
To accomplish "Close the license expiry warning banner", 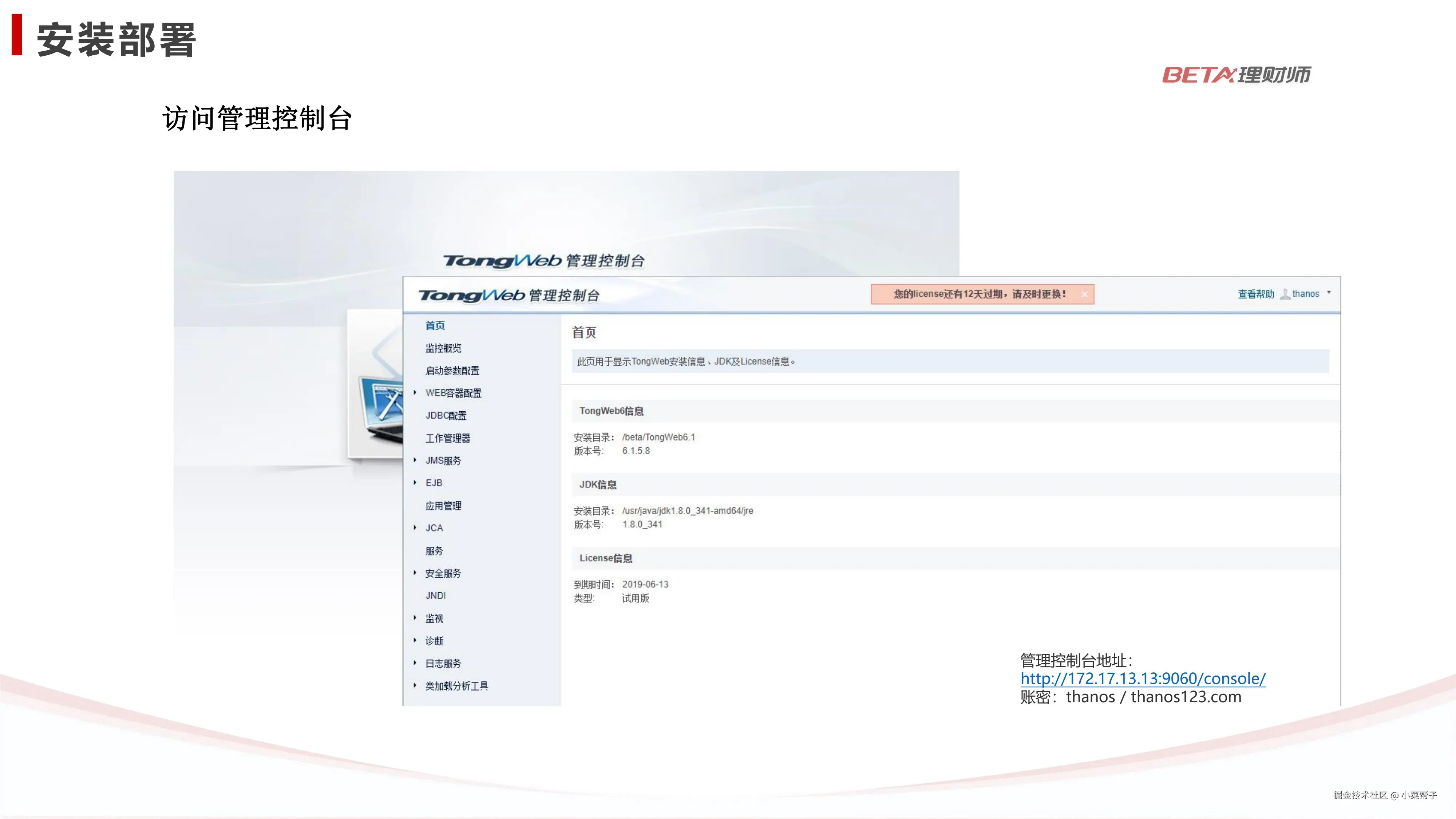I will click(x=1084, y=294).
